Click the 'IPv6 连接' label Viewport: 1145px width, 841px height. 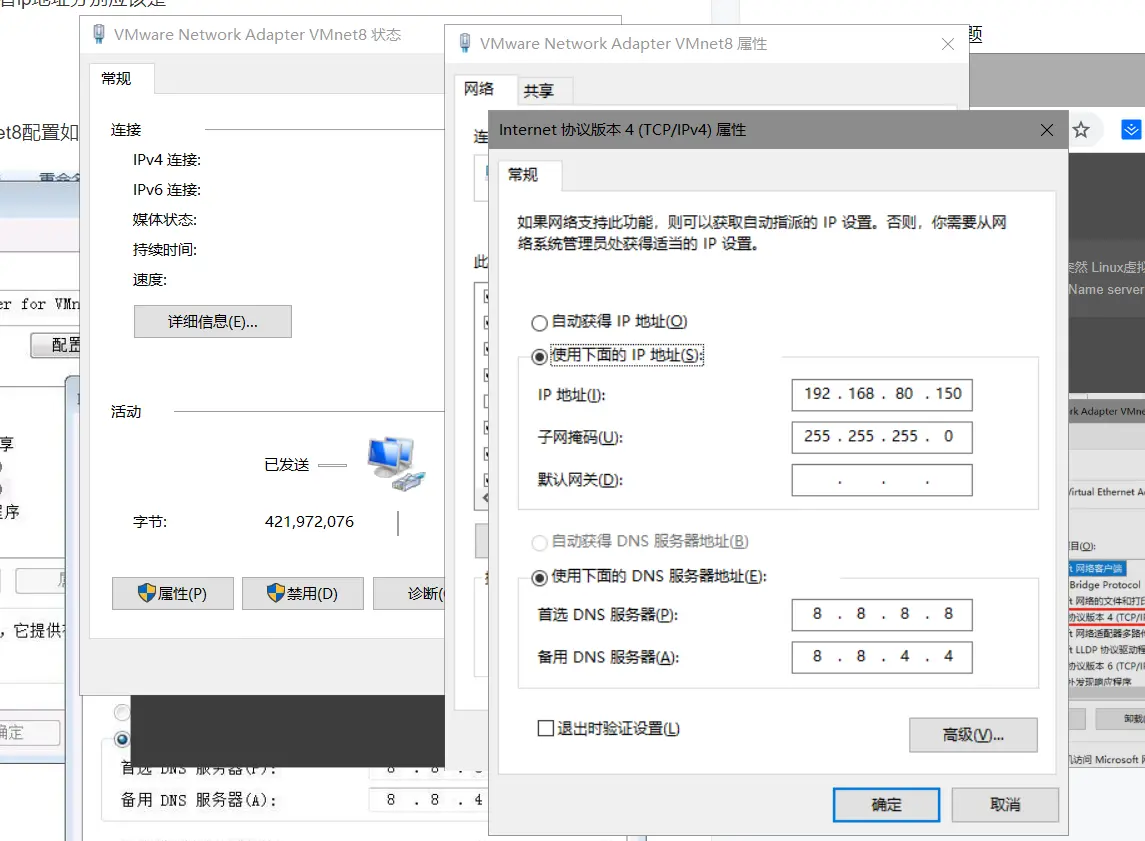(166, 190)
